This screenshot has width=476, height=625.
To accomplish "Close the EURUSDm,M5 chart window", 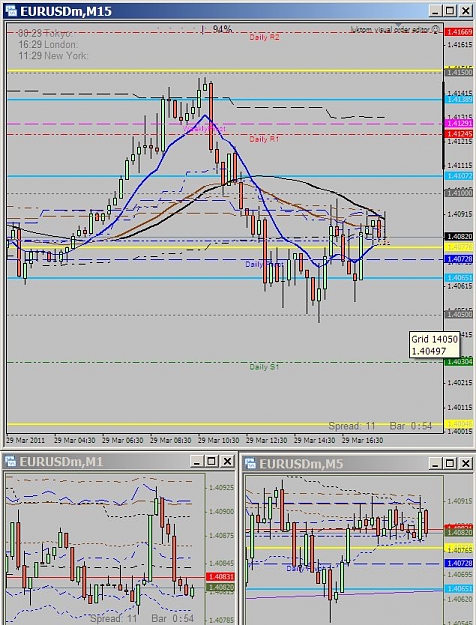I will [x=465, y=463].
